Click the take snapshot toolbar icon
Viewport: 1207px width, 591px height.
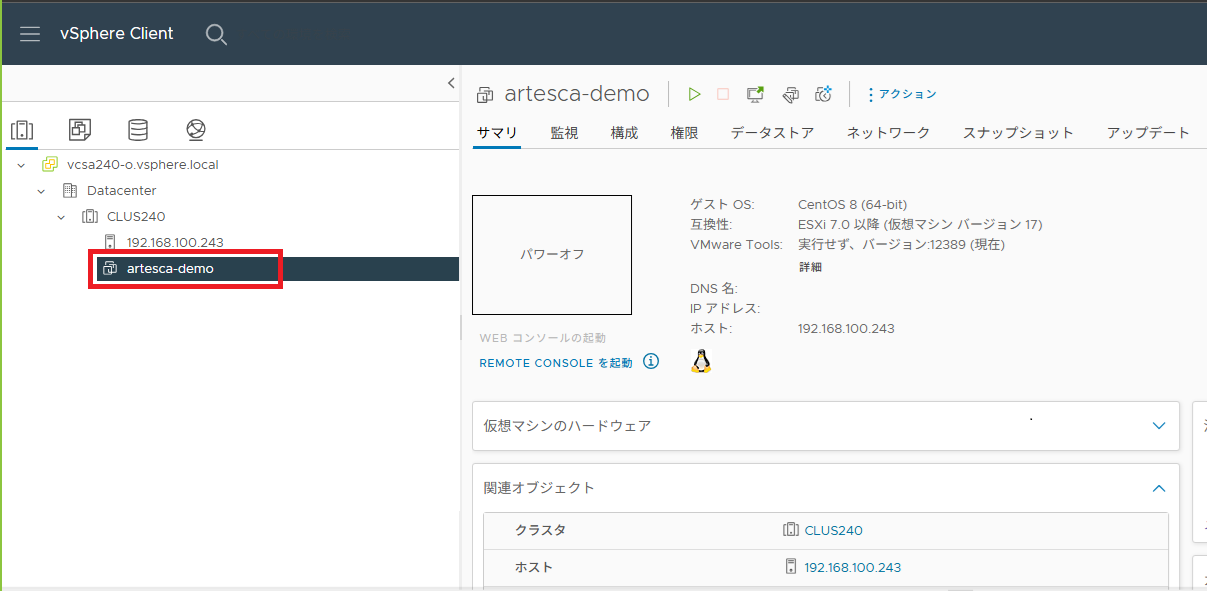pyautogui.click(x=824, y=94)
